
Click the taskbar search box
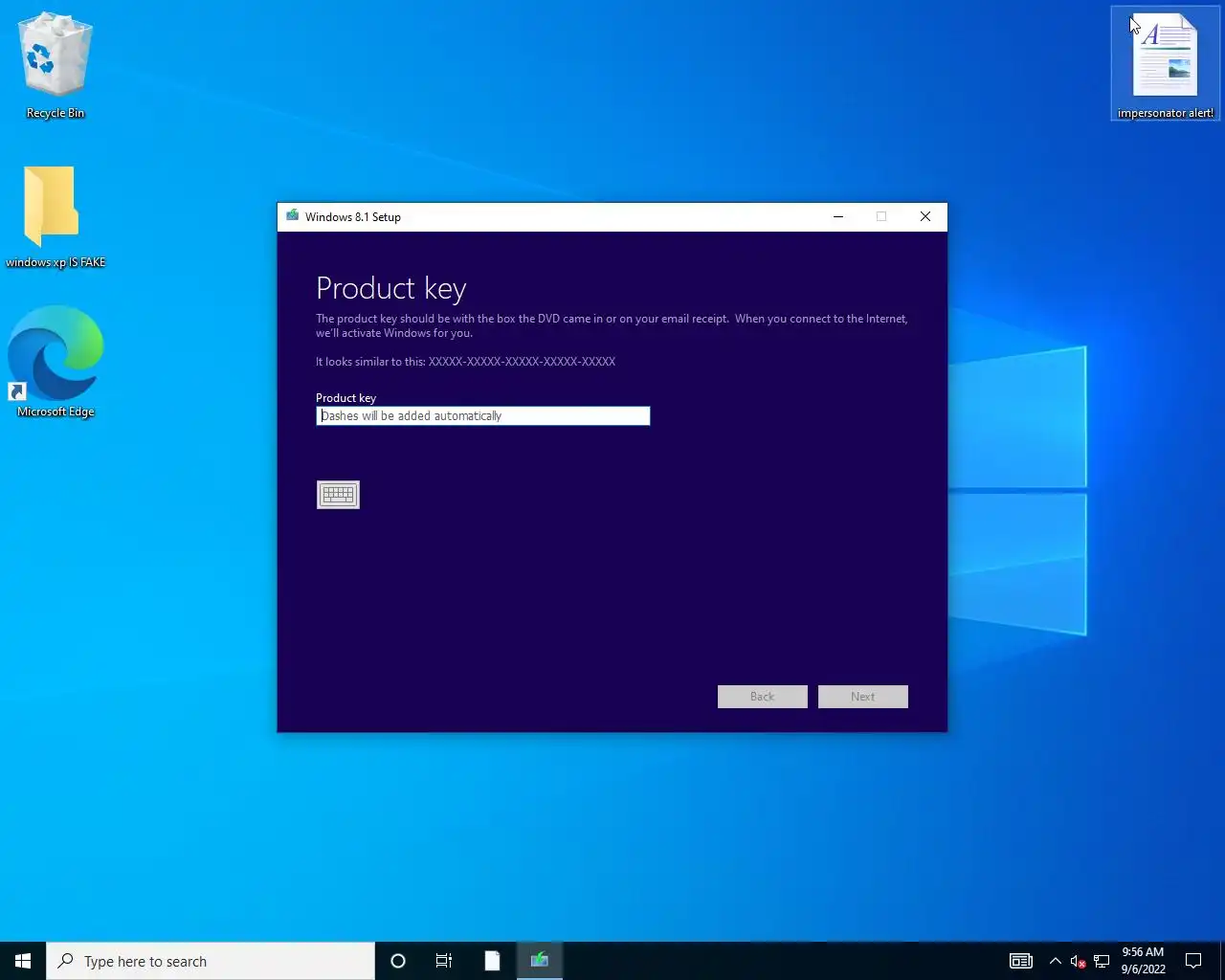(x=211, y=961)
